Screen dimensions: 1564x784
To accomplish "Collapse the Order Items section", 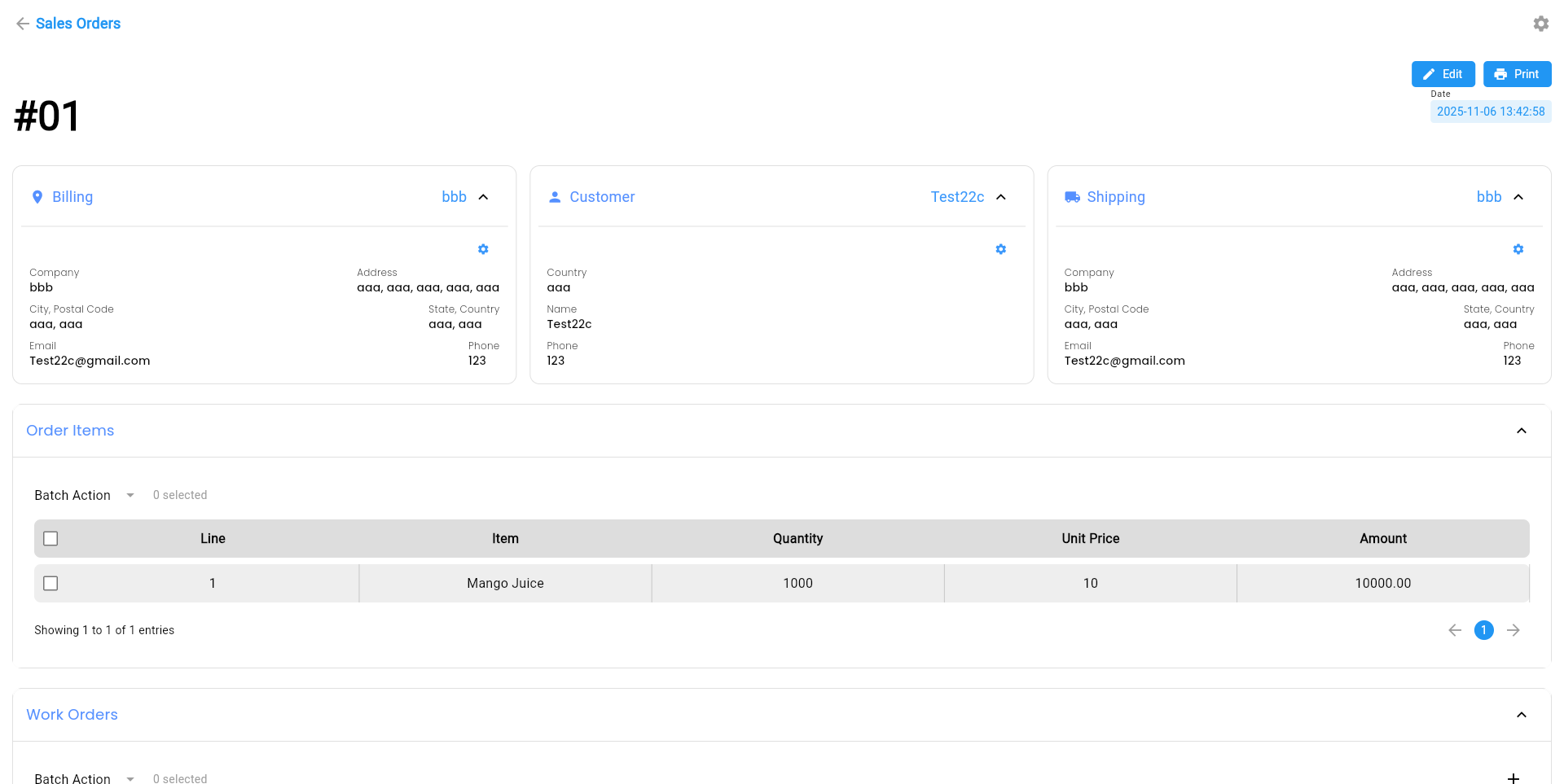I will (1521, 431).
